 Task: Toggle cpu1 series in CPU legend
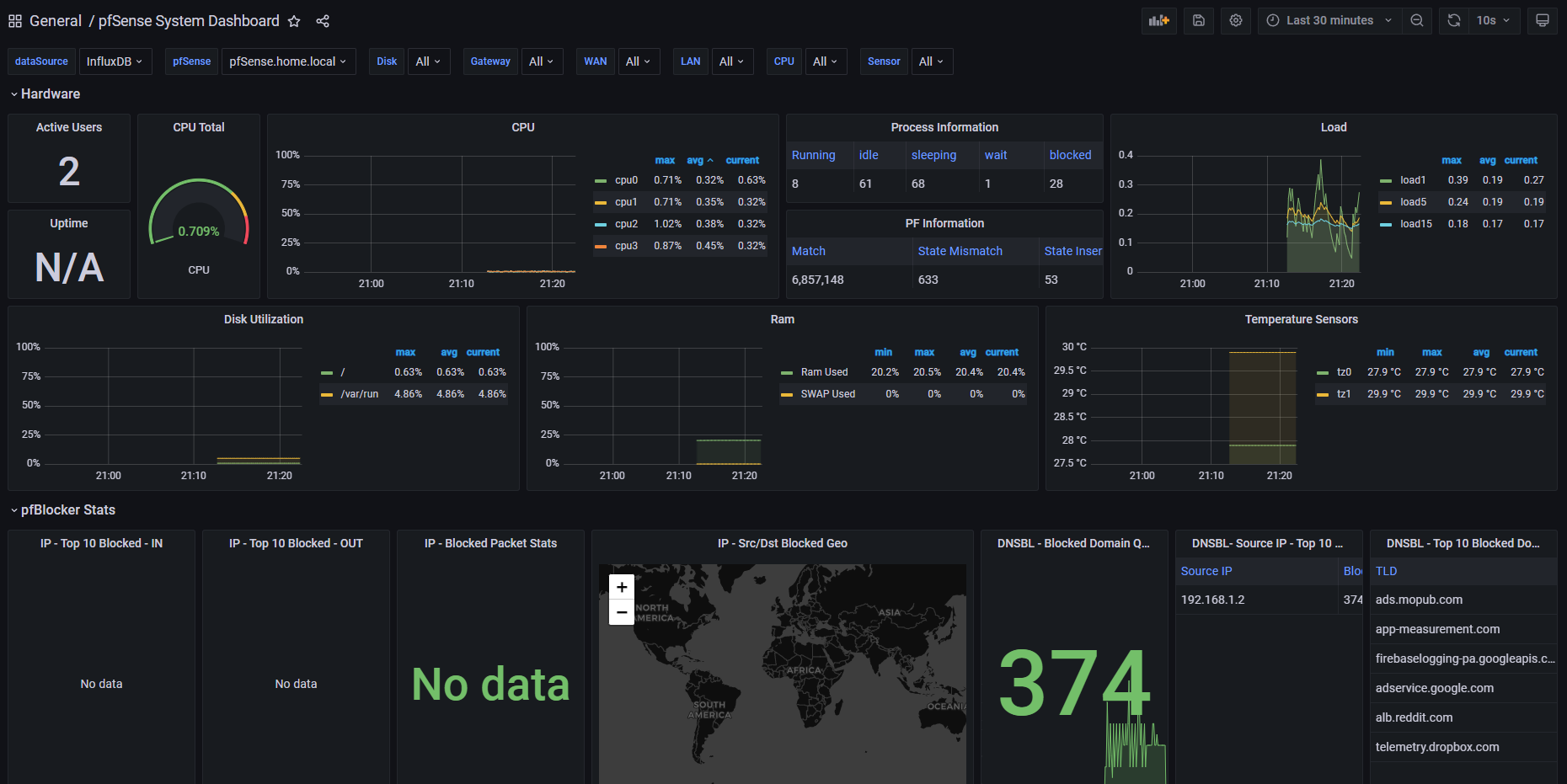(626, 202)
